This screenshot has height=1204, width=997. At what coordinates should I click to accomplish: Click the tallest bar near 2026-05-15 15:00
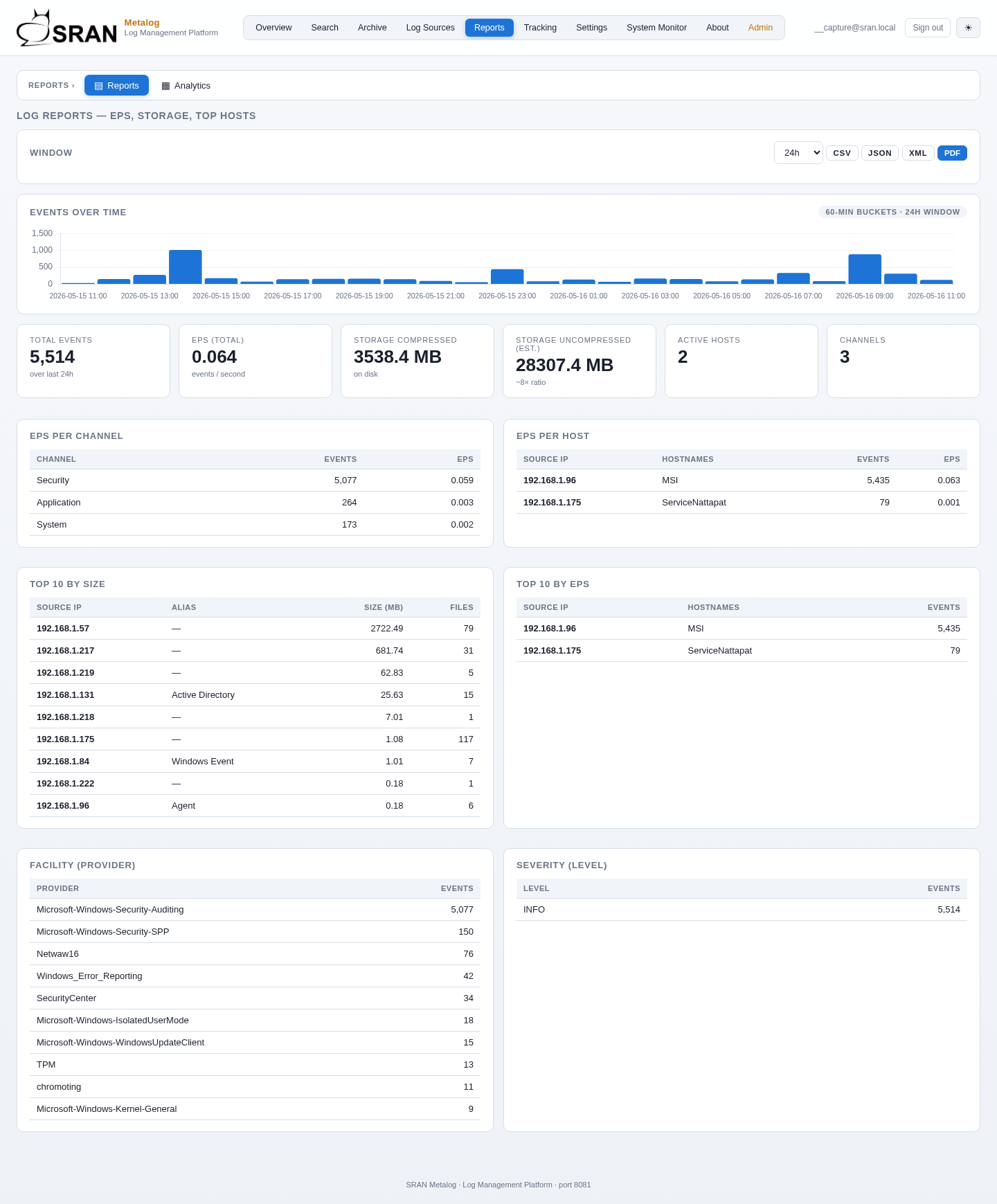(x=186, y=267)
